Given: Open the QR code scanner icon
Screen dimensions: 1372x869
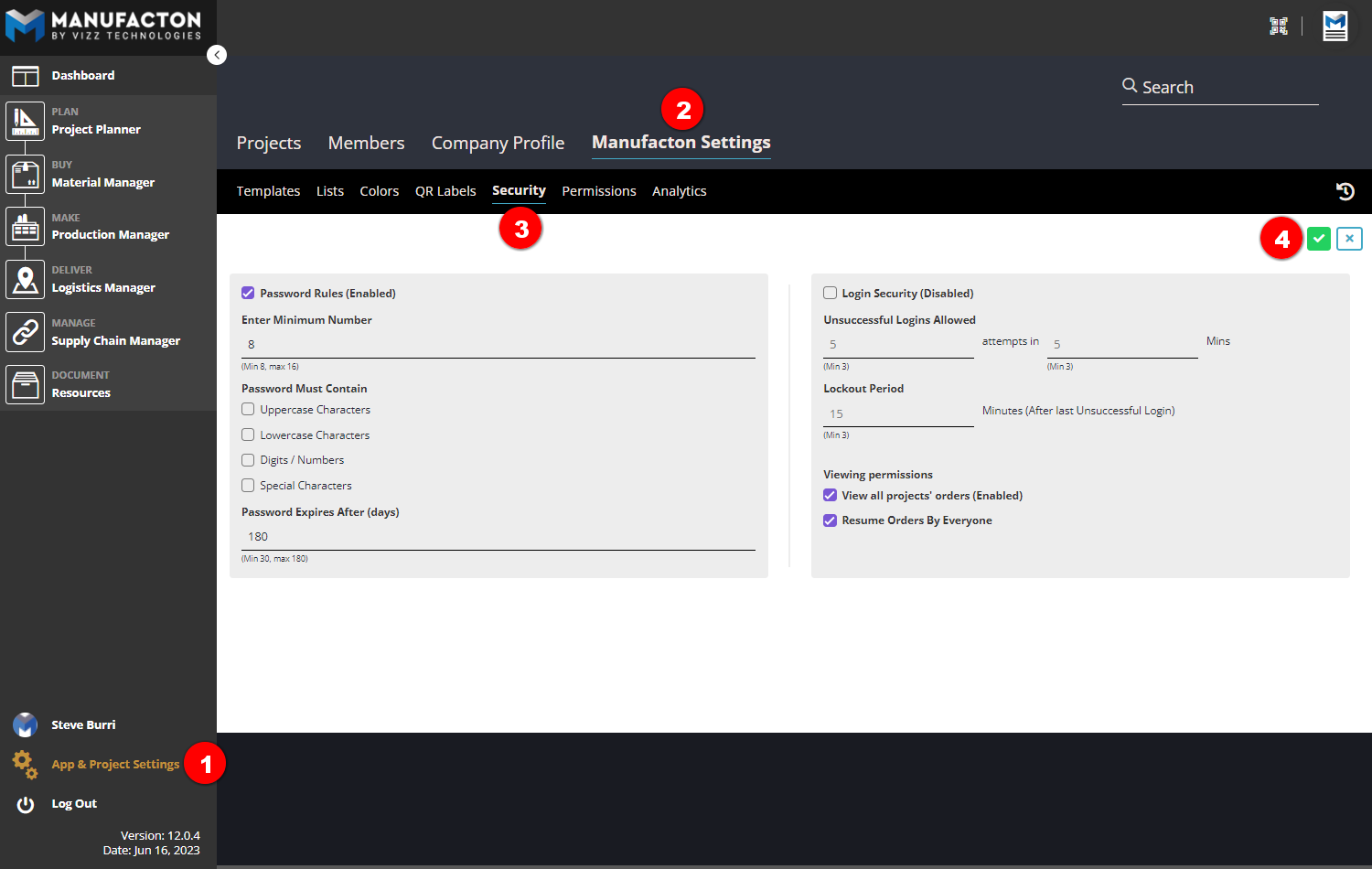Looking at the screenshot, I should [x=1279, y=27].
